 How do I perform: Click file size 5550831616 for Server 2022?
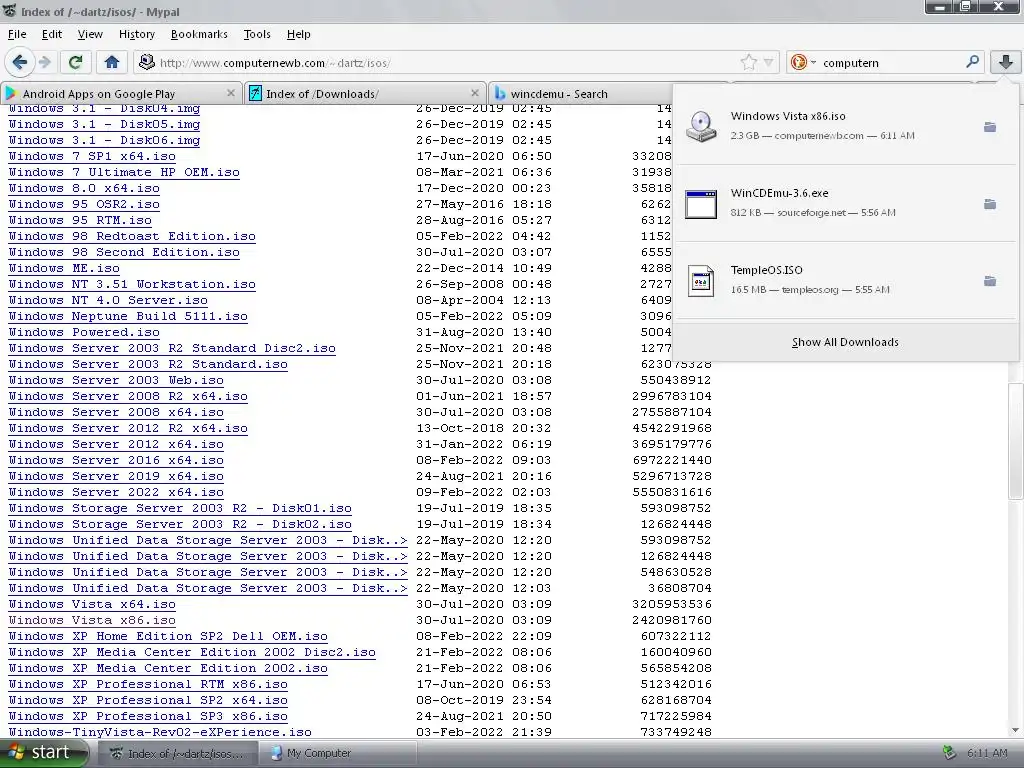click(672, 492)
